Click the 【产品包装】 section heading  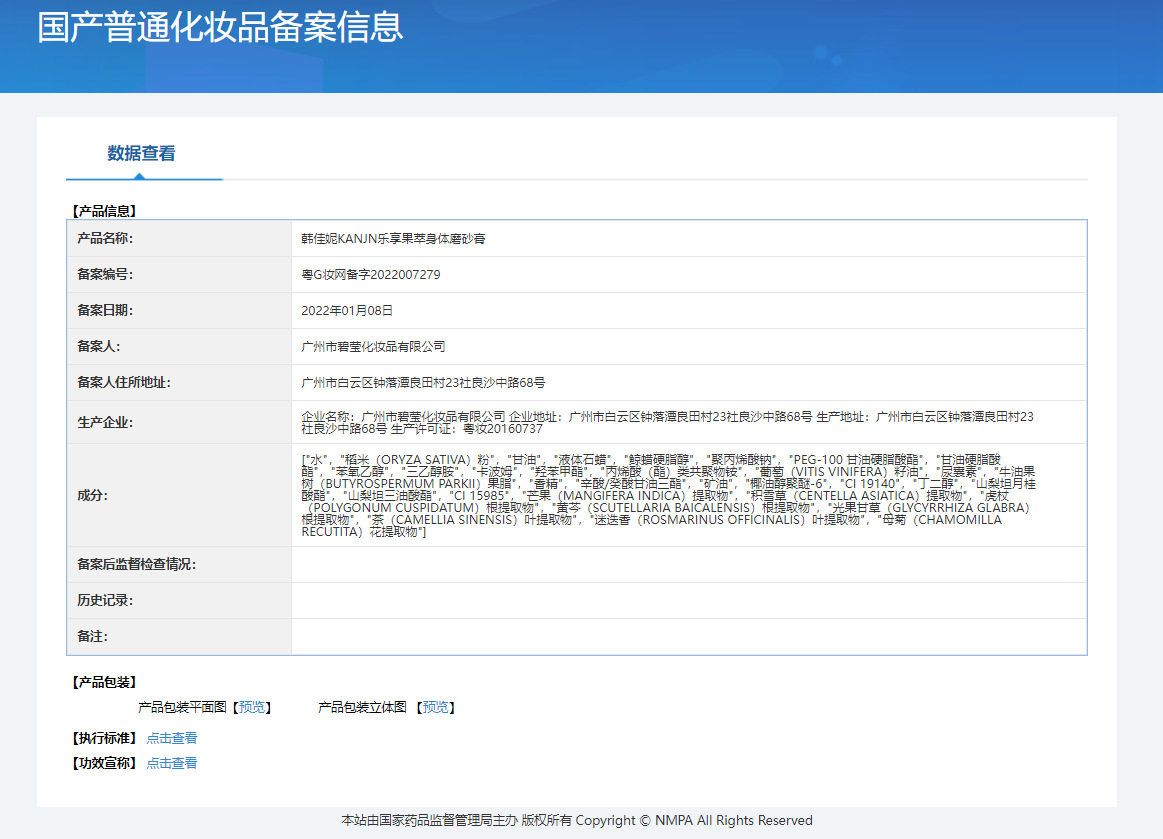pyautogui.click(x=104, y=682)
